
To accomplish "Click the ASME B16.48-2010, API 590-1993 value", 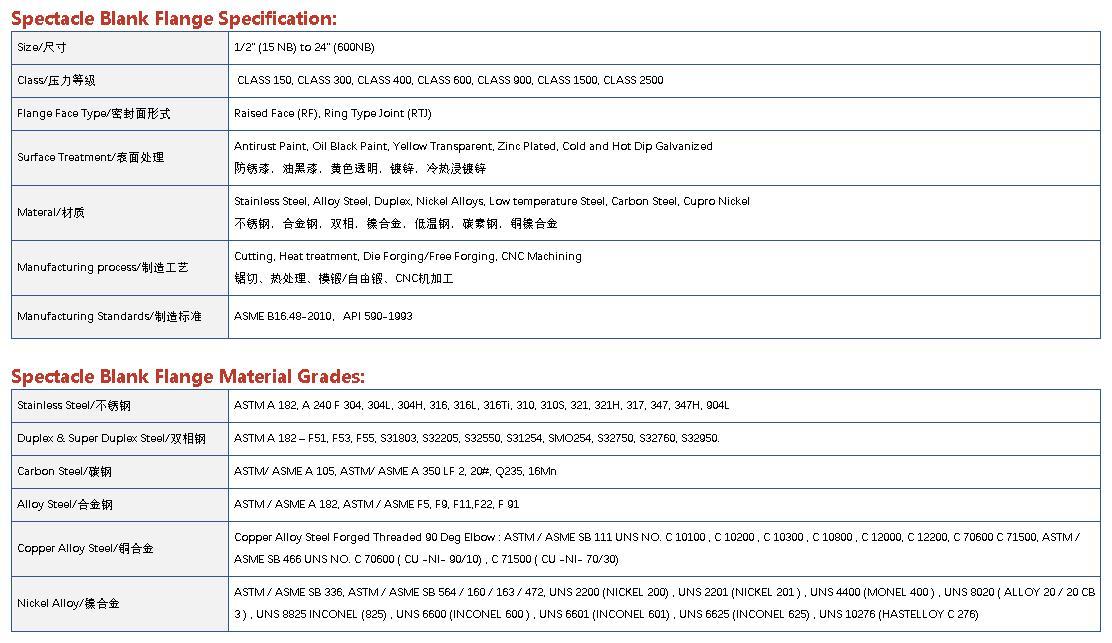I will [x=323, y=316].
